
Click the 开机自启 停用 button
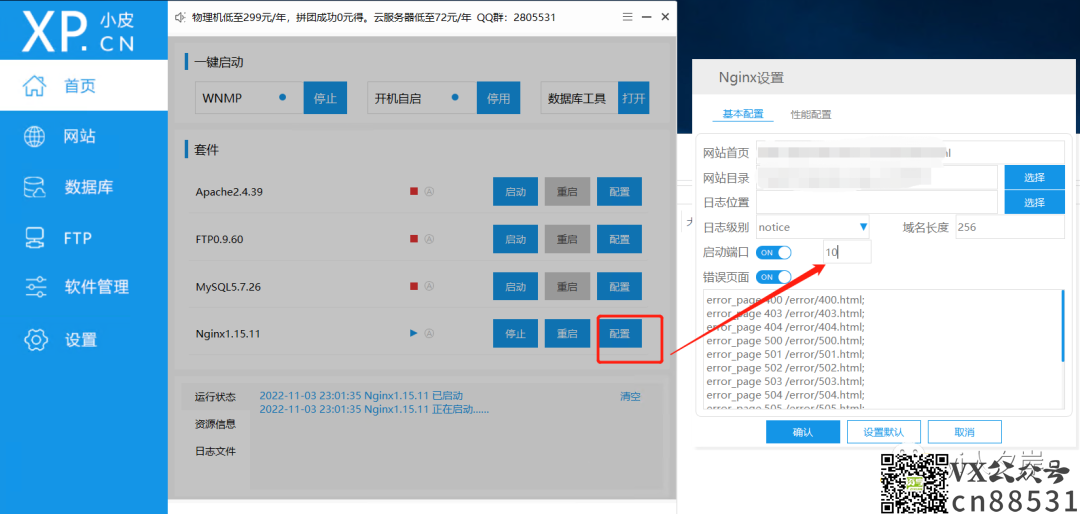click(x=498, y=98)
